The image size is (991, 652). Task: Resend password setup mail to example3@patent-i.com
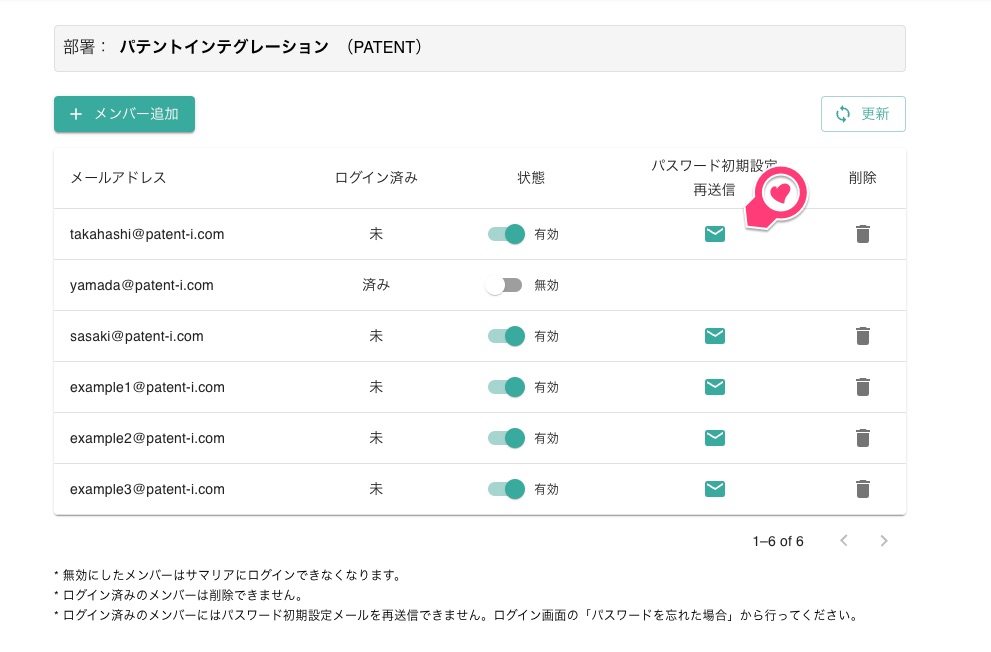pos(714,488)
